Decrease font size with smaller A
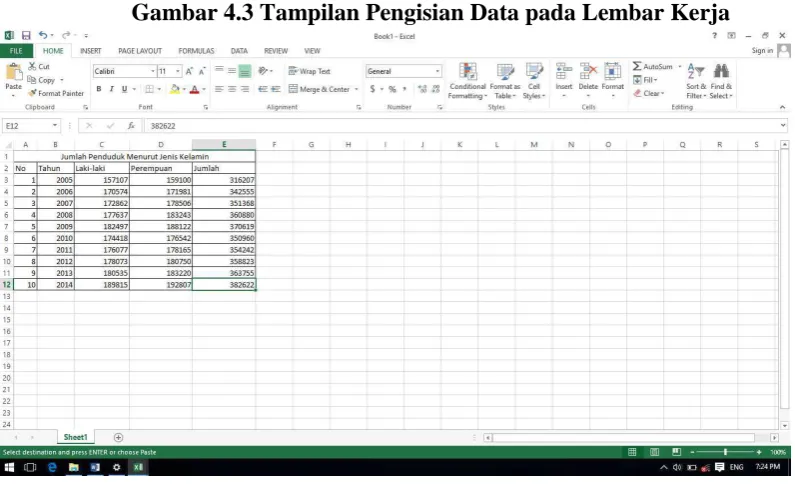This screenshot has height=484, width=795. [x=202, y=71]
